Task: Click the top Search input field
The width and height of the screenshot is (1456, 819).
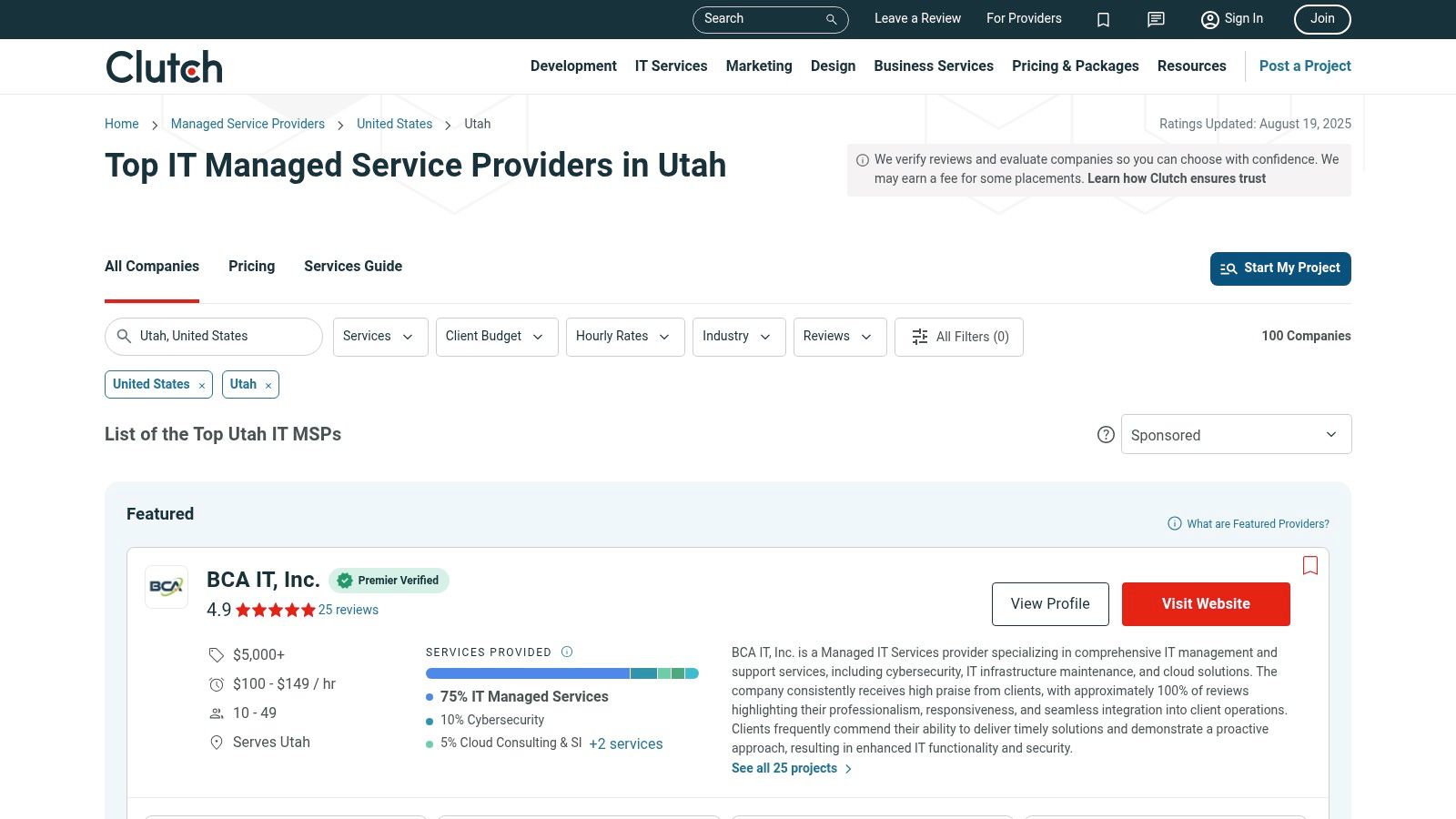Action: coord(771,19)
